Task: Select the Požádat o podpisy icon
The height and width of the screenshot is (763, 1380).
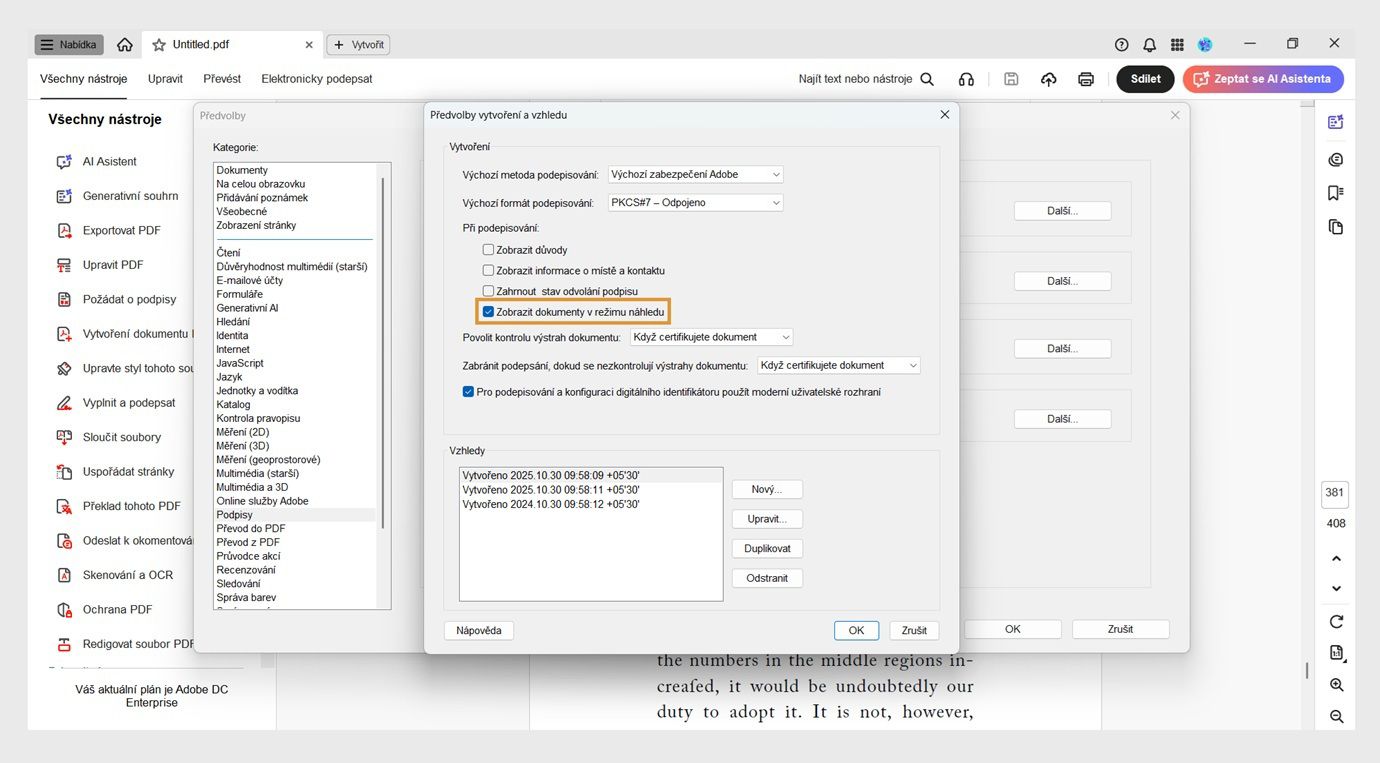Action: click(64, 299)
